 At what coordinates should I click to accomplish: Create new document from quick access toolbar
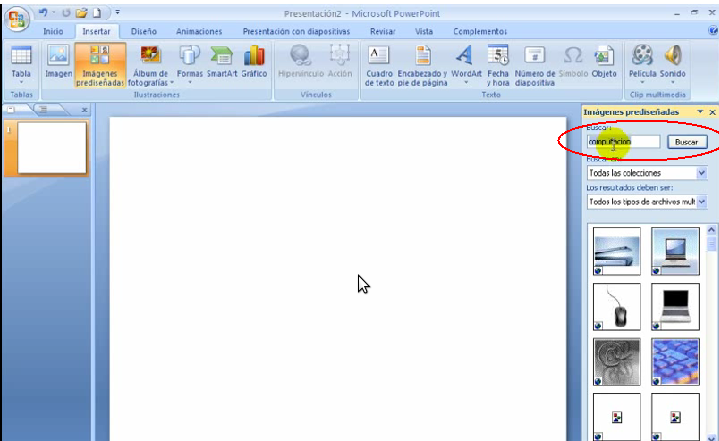(97, 13)
